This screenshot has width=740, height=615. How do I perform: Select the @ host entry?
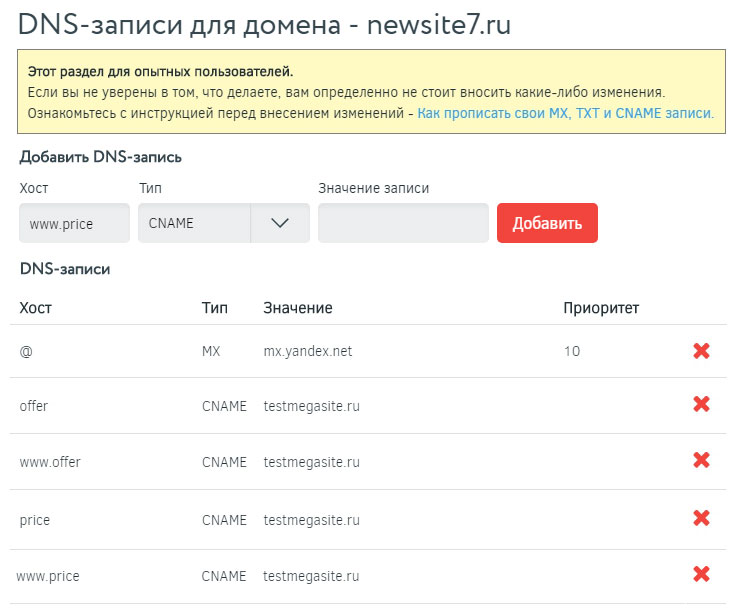pos(25,351)
